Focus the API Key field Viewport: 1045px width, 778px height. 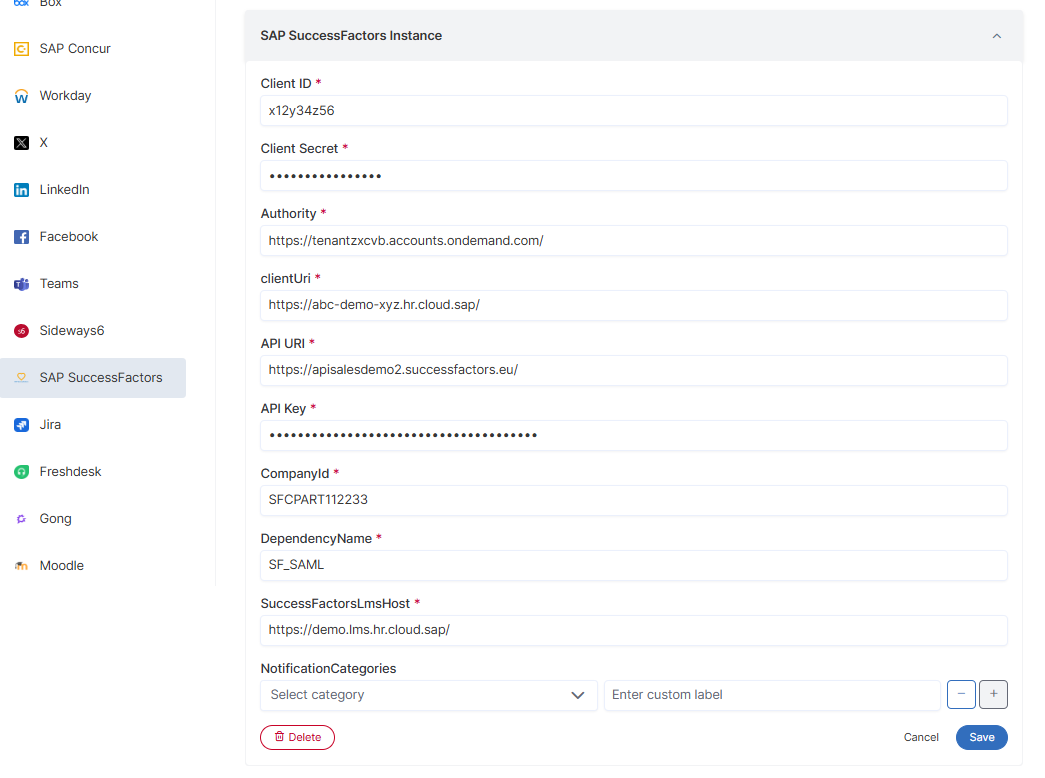(x=634, y=435)
